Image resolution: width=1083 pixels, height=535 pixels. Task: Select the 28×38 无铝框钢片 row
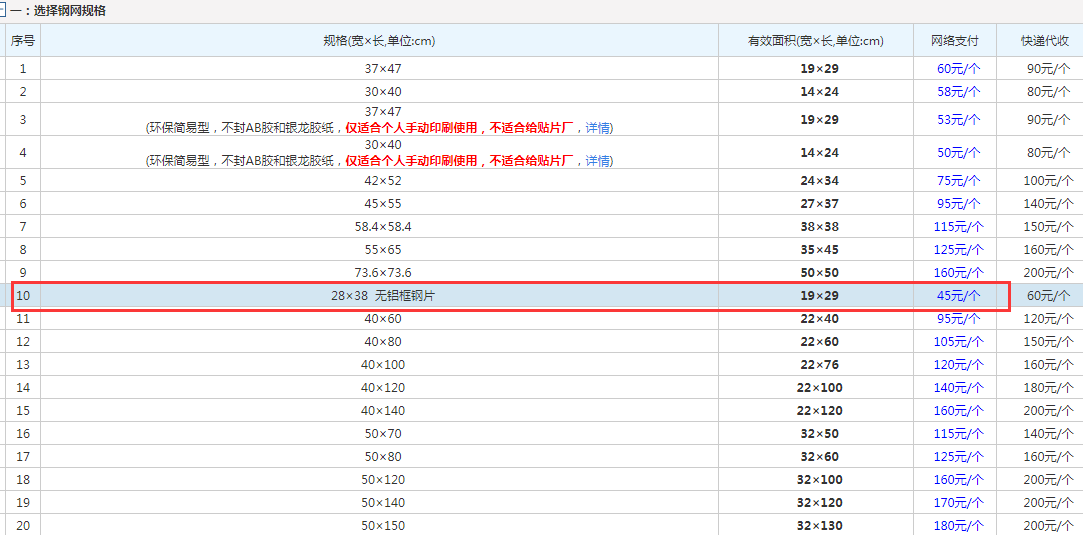pyautogui.click(x=378, y=296)
